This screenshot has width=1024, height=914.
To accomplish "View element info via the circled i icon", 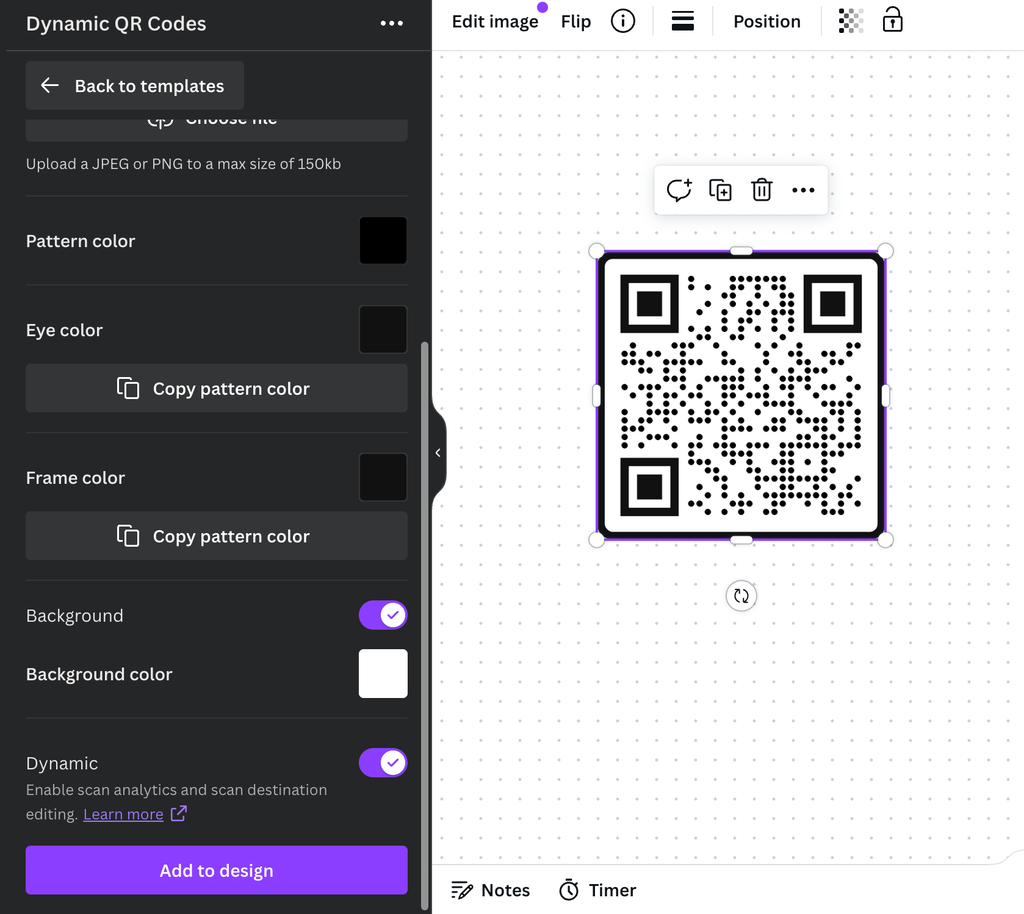I will click(622, 20).
